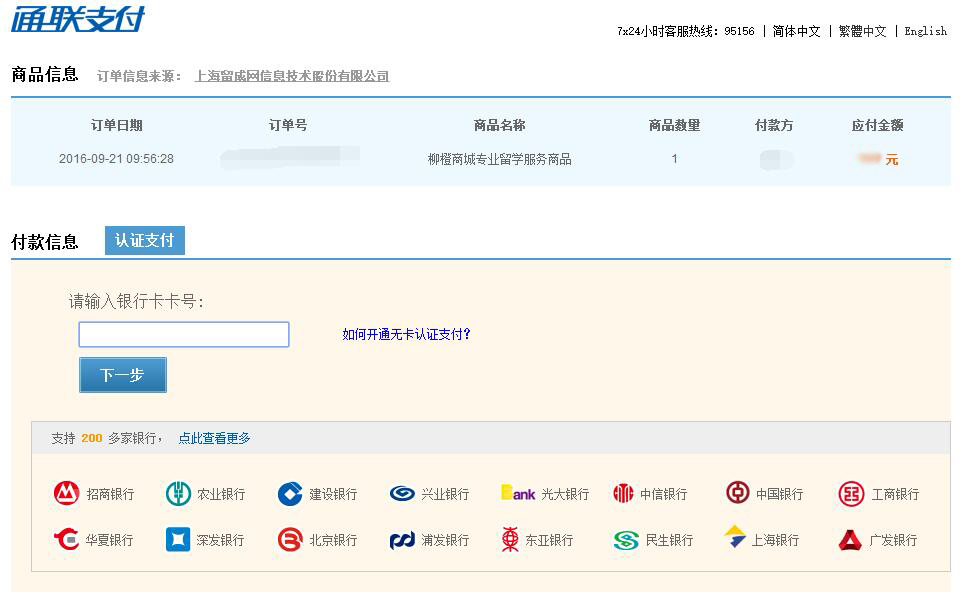Select the 工商银行 logo icon
This screenshot has width=964, height=601.
[x=851, y=493]
